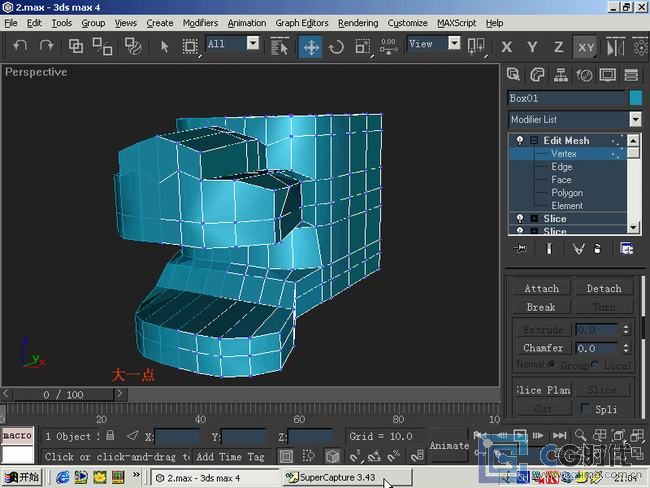Screen dimensions: 650x488
Task: Open the Hierarchy command panel tab
Action: pos(561,75)
